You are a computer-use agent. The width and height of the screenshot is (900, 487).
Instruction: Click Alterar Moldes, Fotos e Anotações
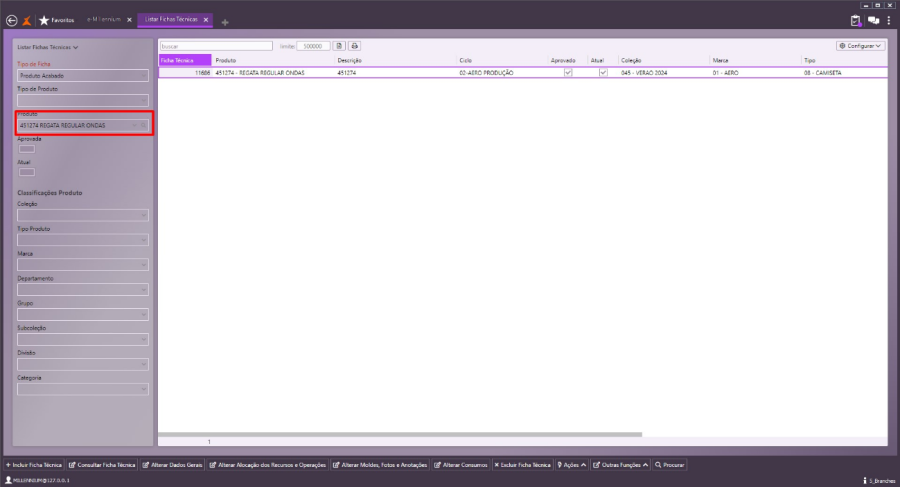pyautogui.click(x=380, y=465)
